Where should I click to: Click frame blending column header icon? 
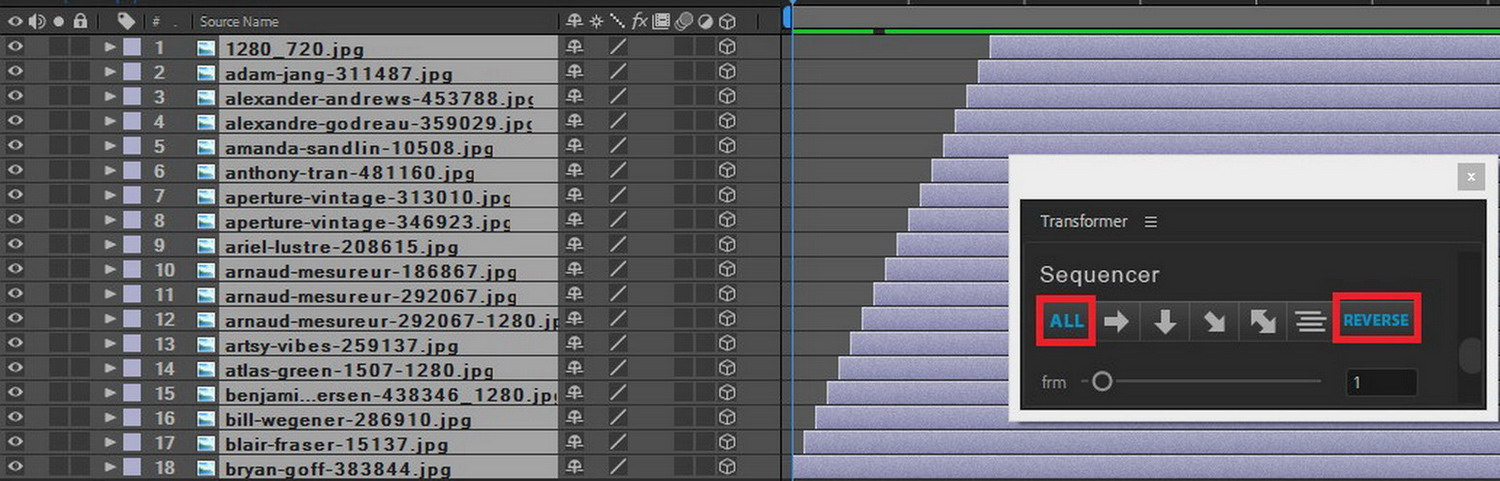tap(661, 21)
